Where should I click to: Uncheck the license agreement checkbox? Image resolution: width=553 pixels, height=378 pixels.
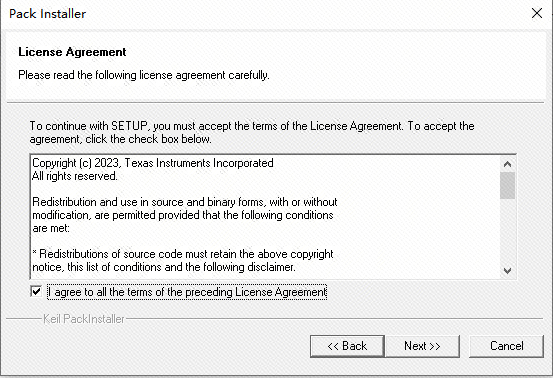coord(36,291)
